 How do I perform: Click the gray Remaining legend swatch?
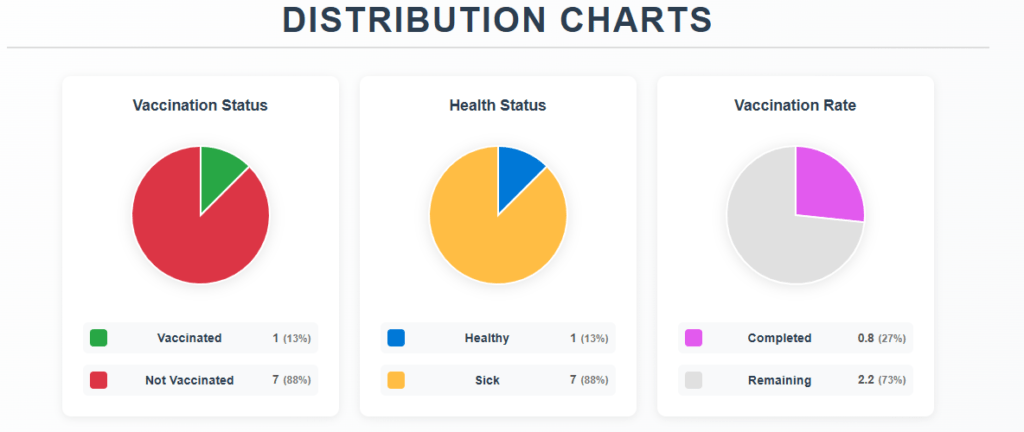click(x=693, y=380)
